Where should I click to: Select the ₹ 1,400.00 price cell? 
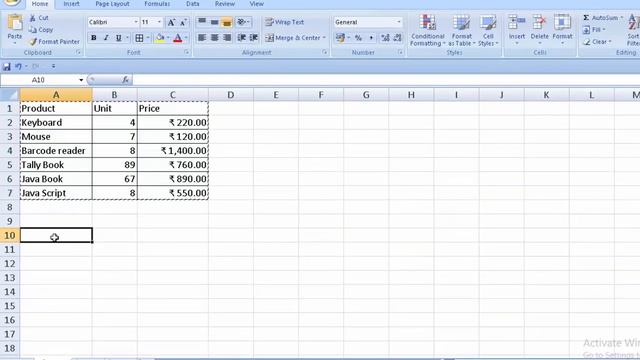(x=173, y=151)
